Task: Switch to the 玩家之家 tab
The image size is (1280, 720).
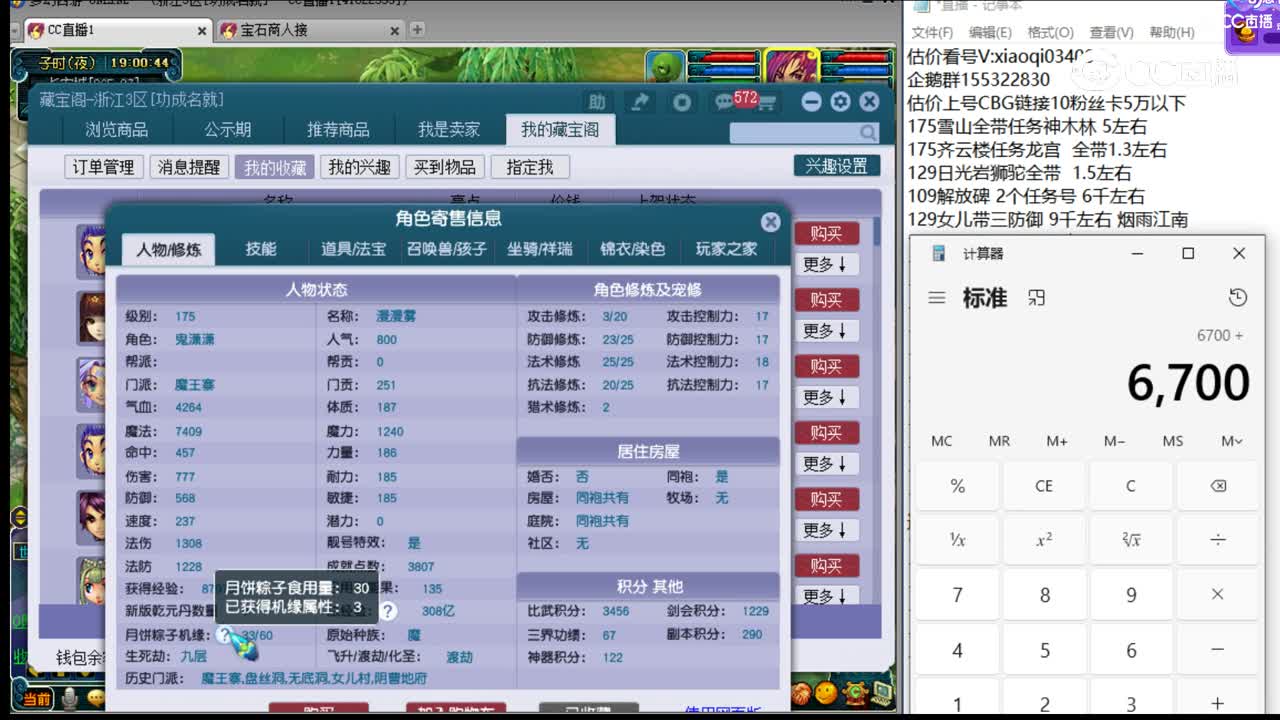Action: pyautogui.click(x=726, y=249)
